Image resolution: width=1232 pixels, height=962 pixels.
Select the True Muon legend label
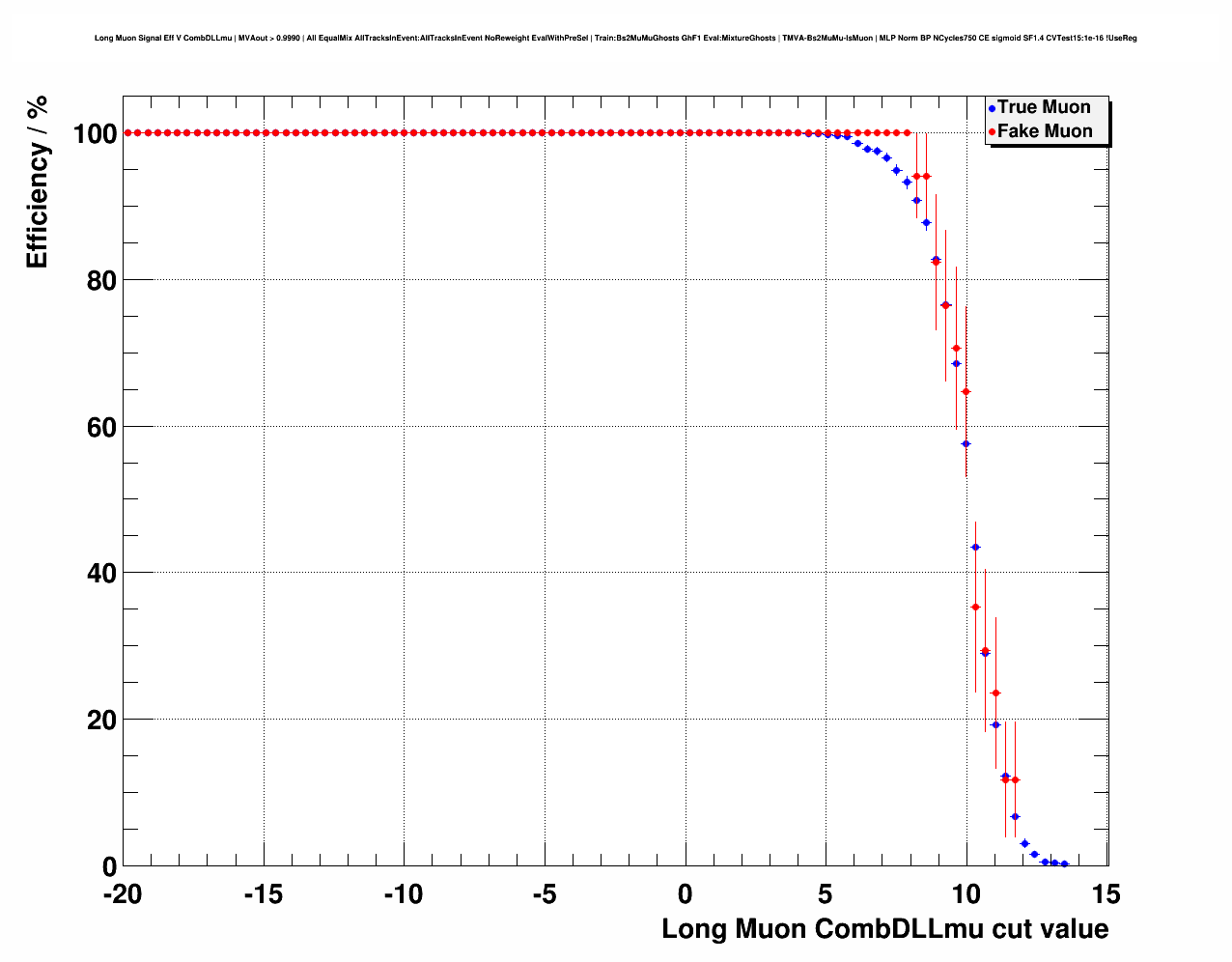pyautogui.click(x=1044, y=107)
